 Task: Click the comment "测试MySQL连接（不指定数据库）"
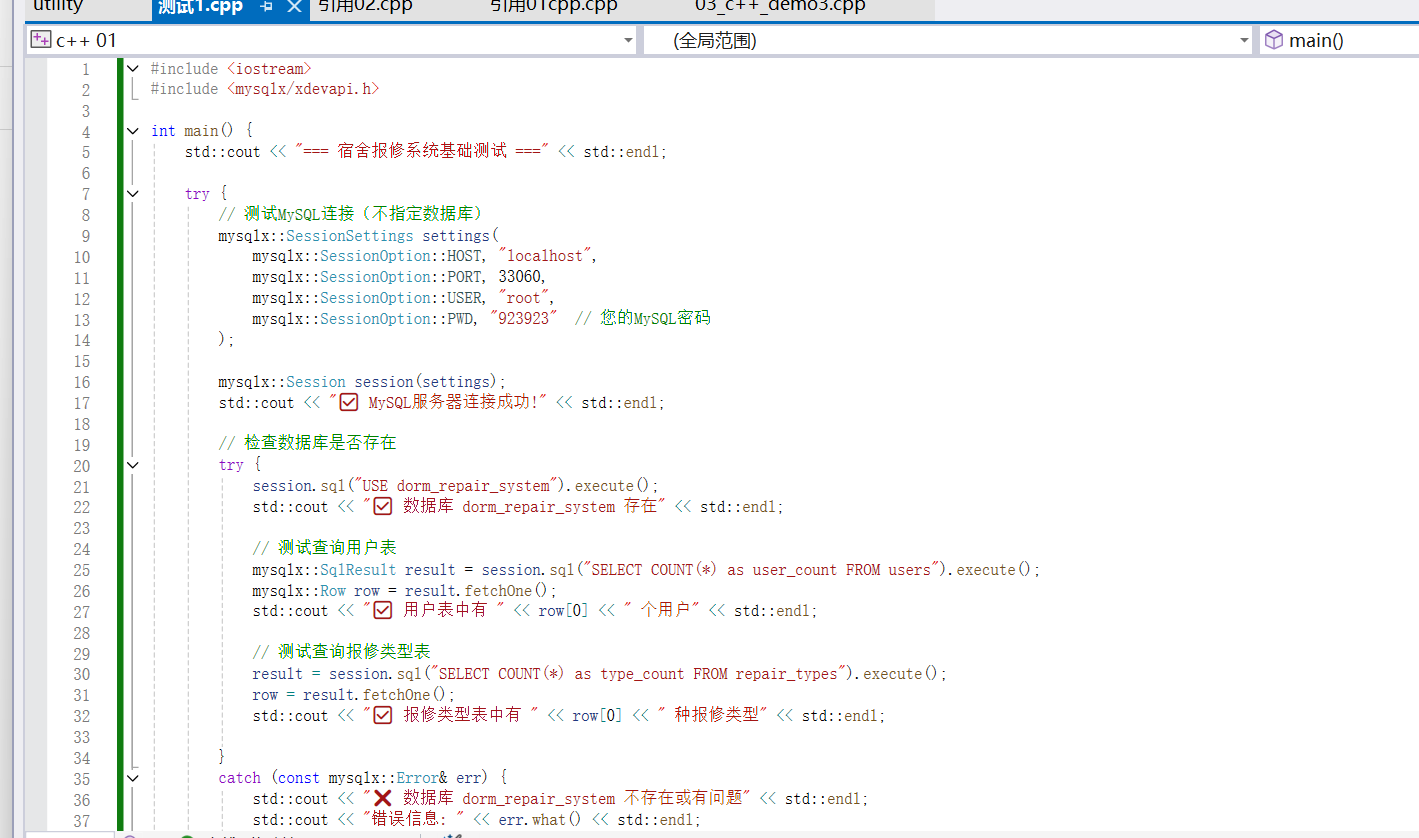[x=363, y=214]
